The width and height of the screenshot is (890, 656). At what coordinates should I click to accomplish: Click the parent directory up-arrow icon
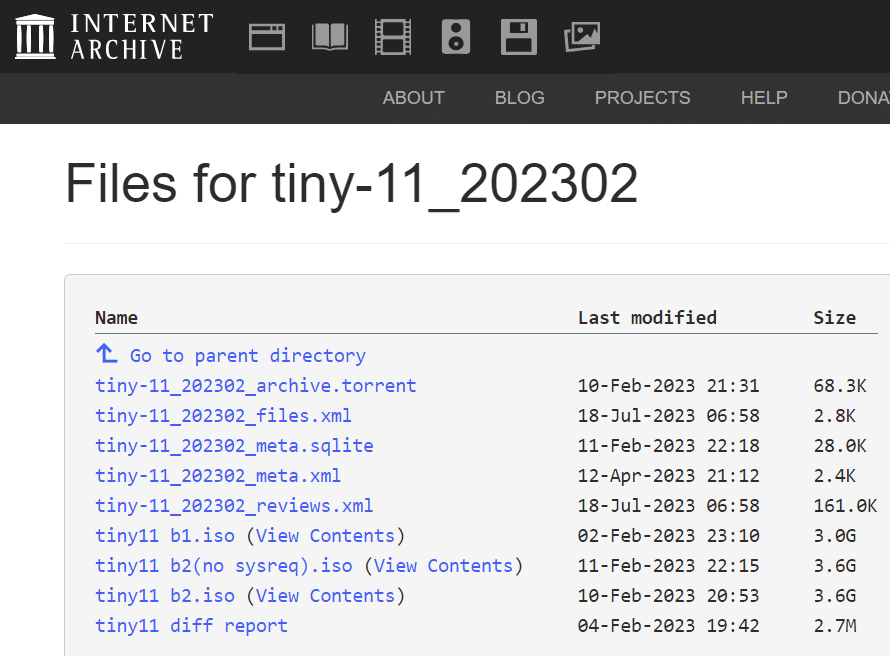tap(106, 354)
